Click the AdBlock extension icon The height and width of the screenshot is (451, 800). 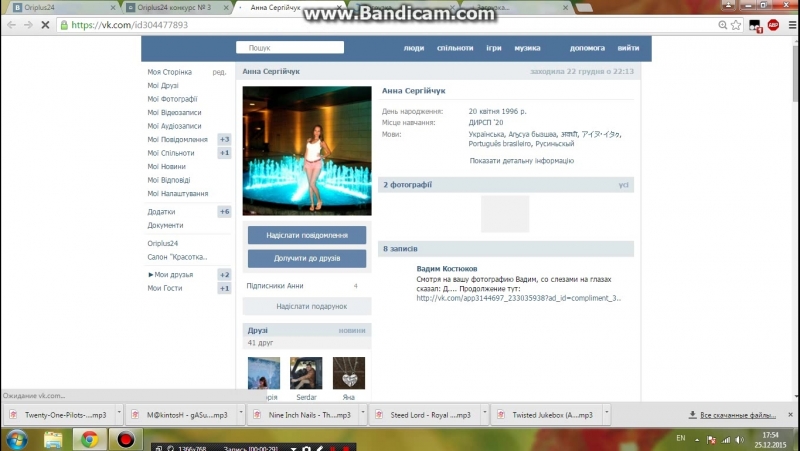tap(773, 25)
